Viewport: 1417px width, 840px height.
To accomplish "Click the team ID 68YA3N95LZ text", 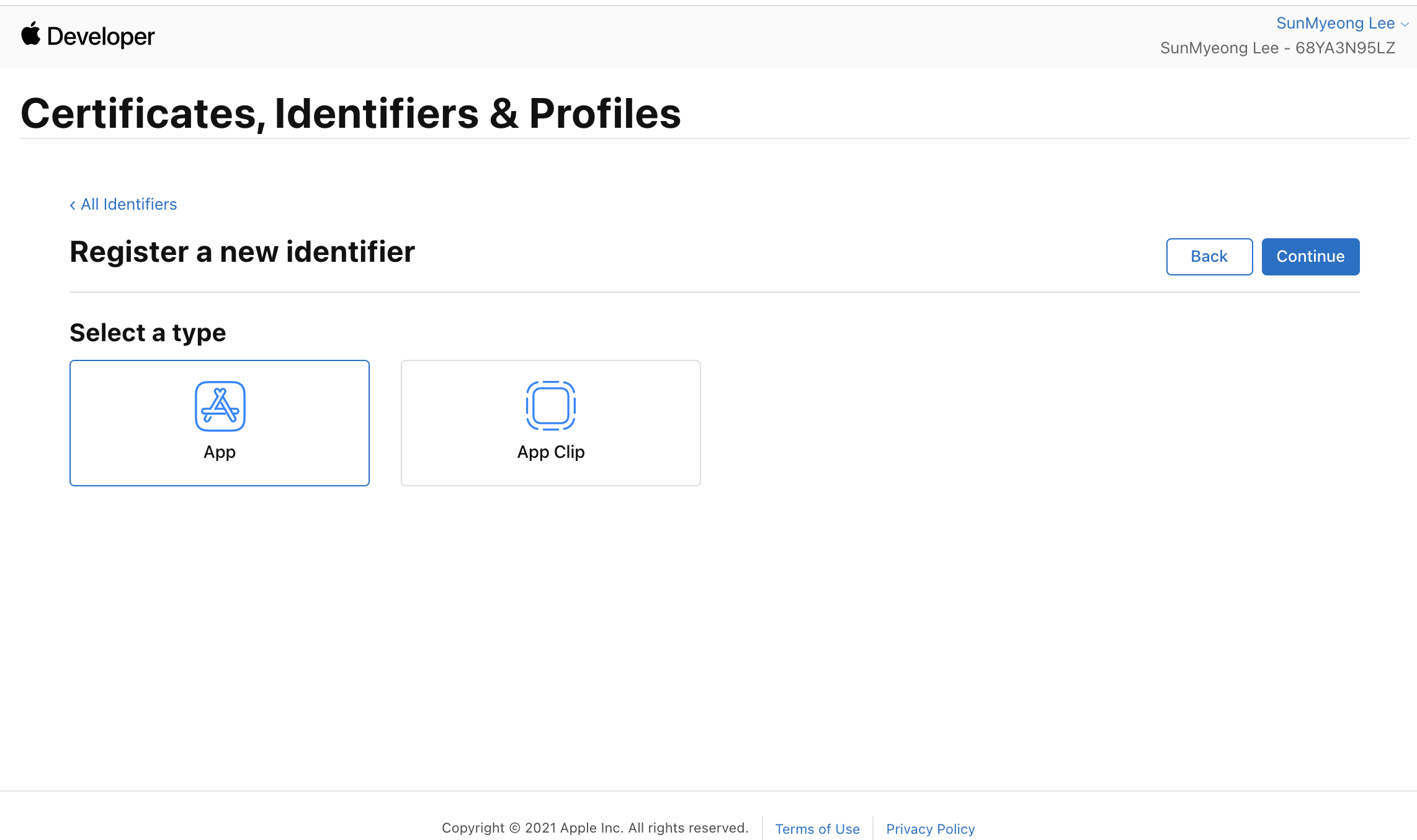I will coord(1345,48).
